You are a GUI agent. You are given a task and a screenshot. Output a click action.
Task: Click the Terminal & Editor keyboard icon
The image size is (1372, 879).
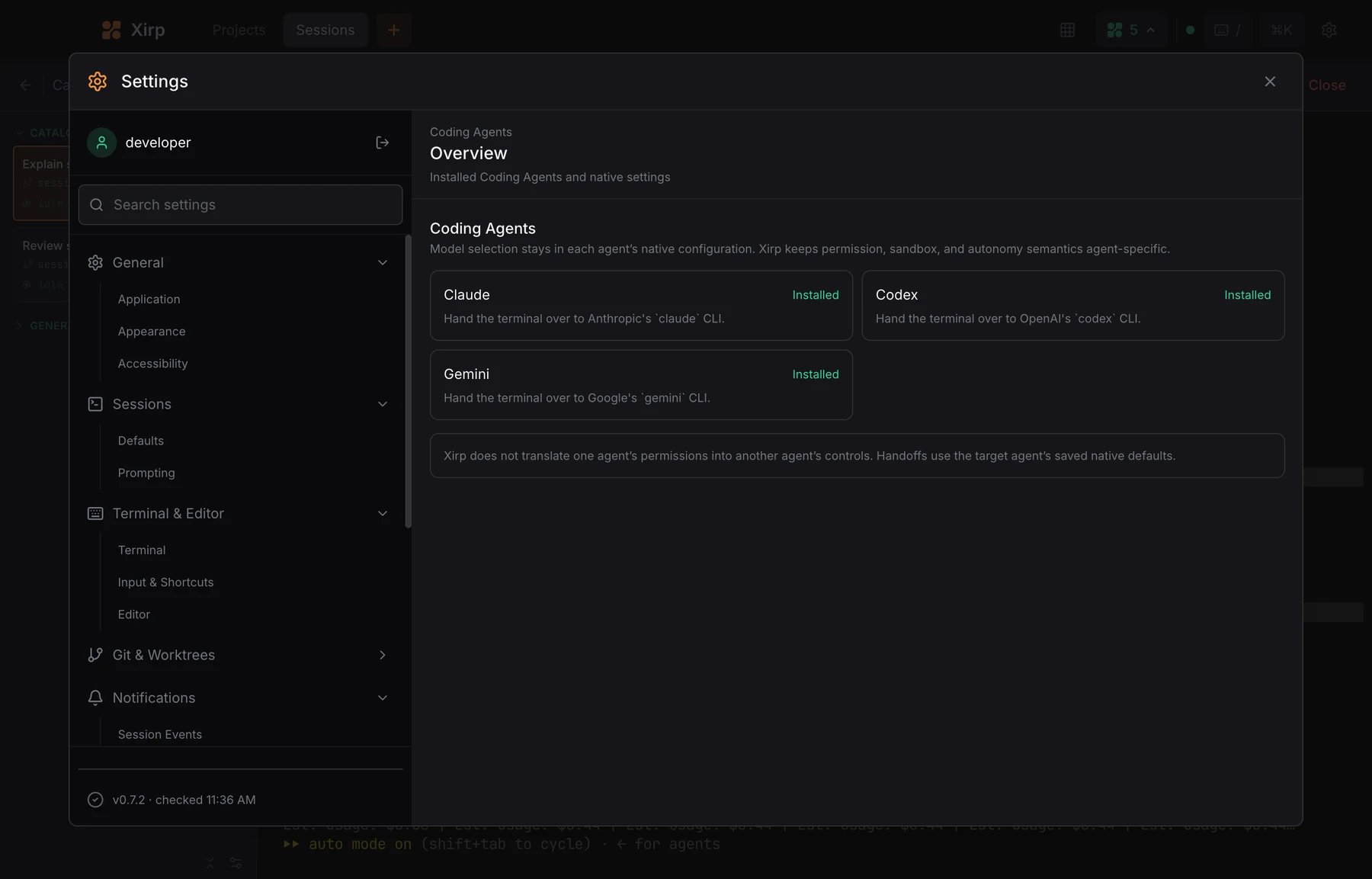pyautogui.click(x=95, y=514)
